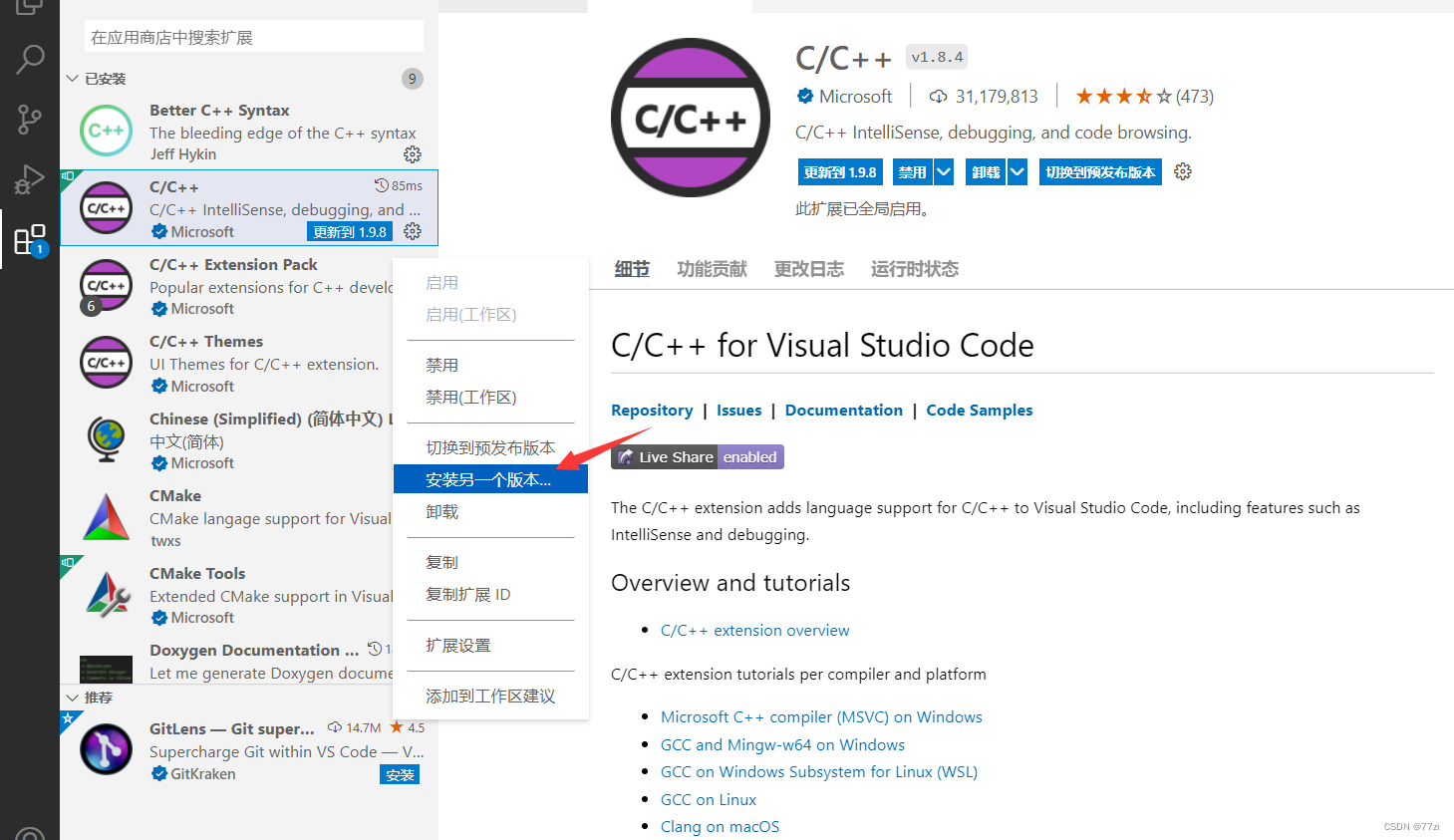This screenshot has height=840, width=1454.
Task: Open the dropdown arrow next to 禁用 button
Action: coord(944,172)
